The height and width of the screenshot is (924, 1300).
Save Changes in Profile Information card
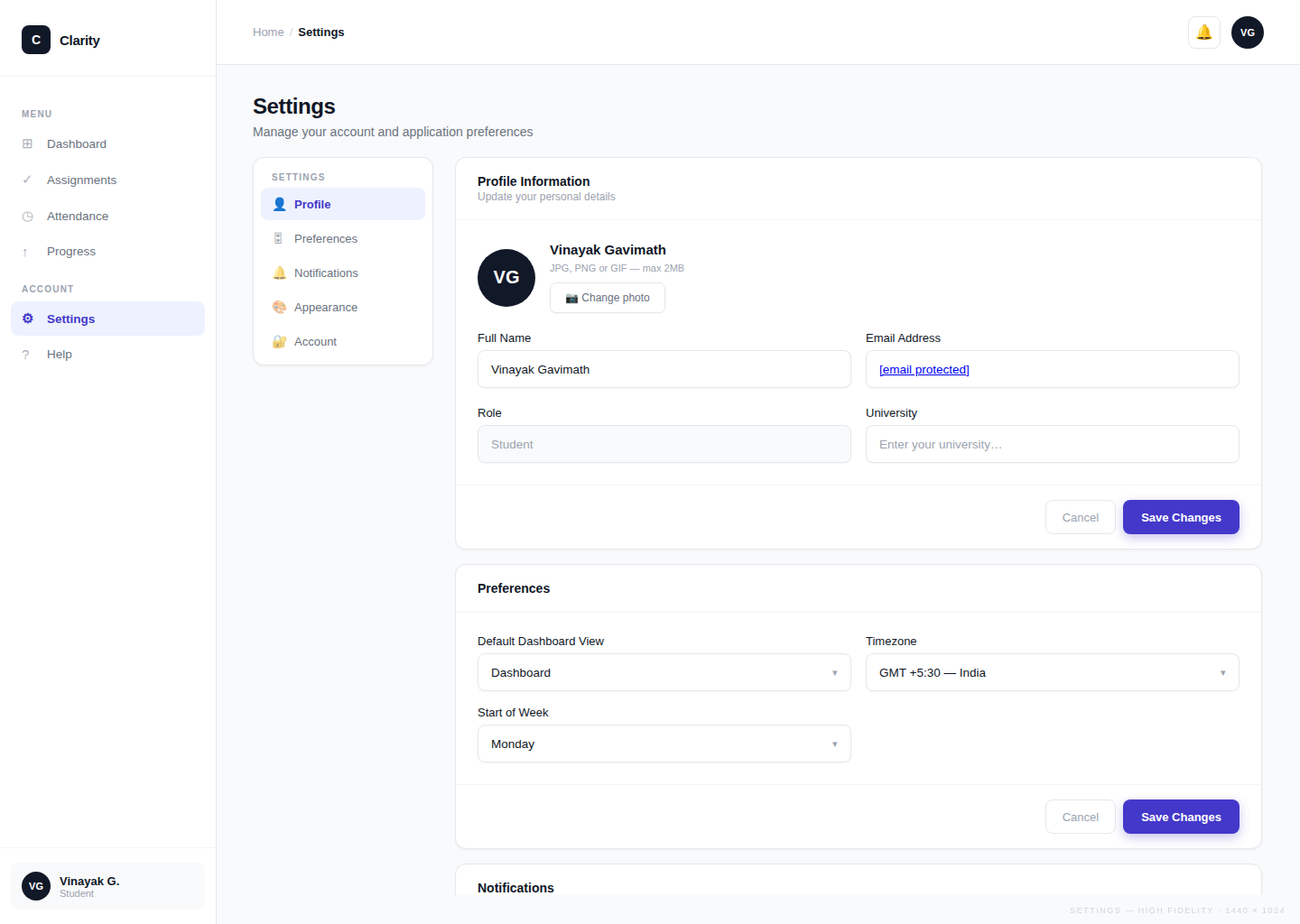(x=1180, y=517)
